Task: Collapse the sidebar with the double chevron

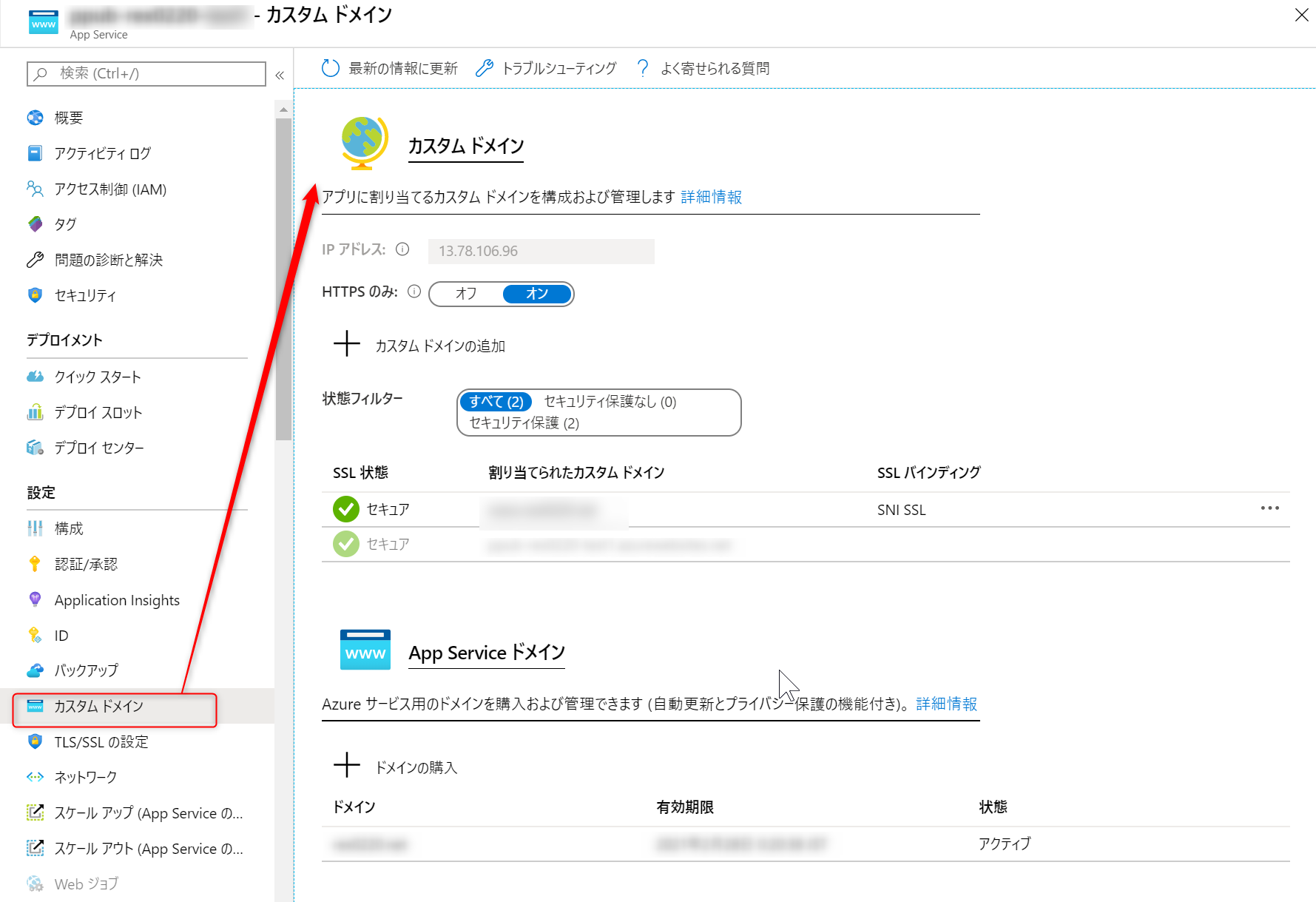Action: pyautogui.click(x=280, y=75)
